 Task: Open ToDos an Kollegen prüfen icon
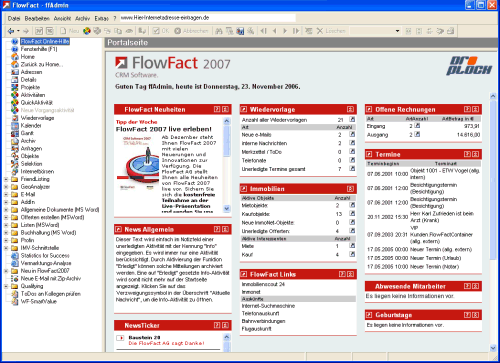click(15, 294)
